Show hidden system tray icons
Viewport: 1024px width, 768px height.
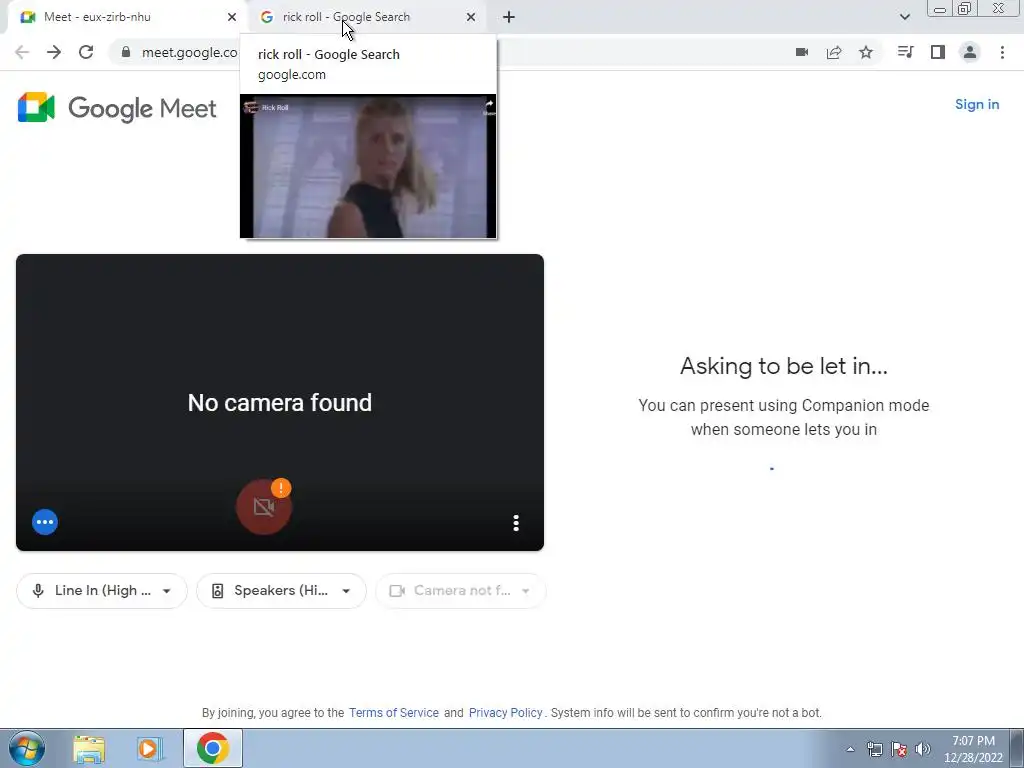pos(850,749)
